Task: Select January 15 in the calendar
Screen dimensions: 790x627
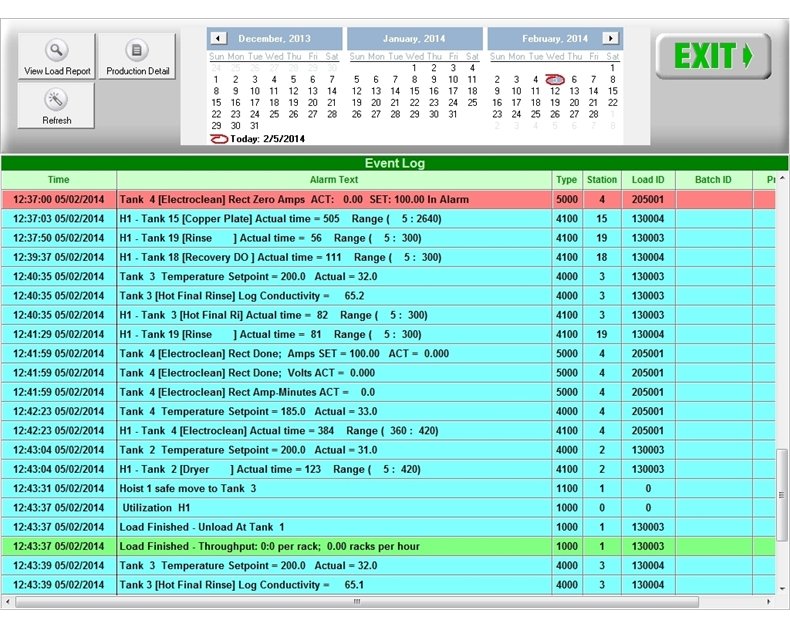Action: click(x=415, y=91)
